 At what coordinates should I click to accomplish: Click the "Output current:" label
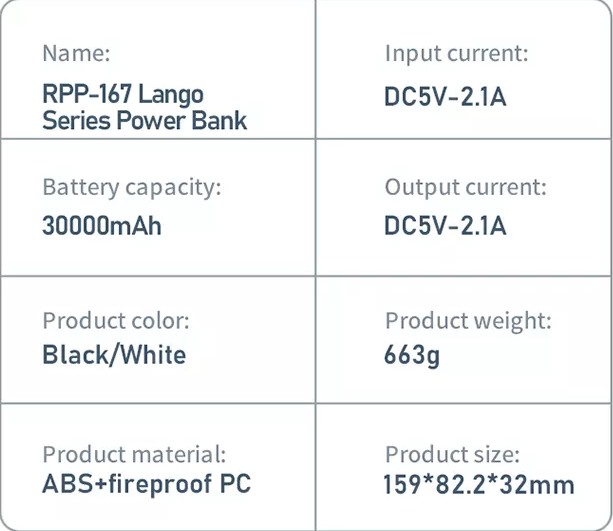465,187
